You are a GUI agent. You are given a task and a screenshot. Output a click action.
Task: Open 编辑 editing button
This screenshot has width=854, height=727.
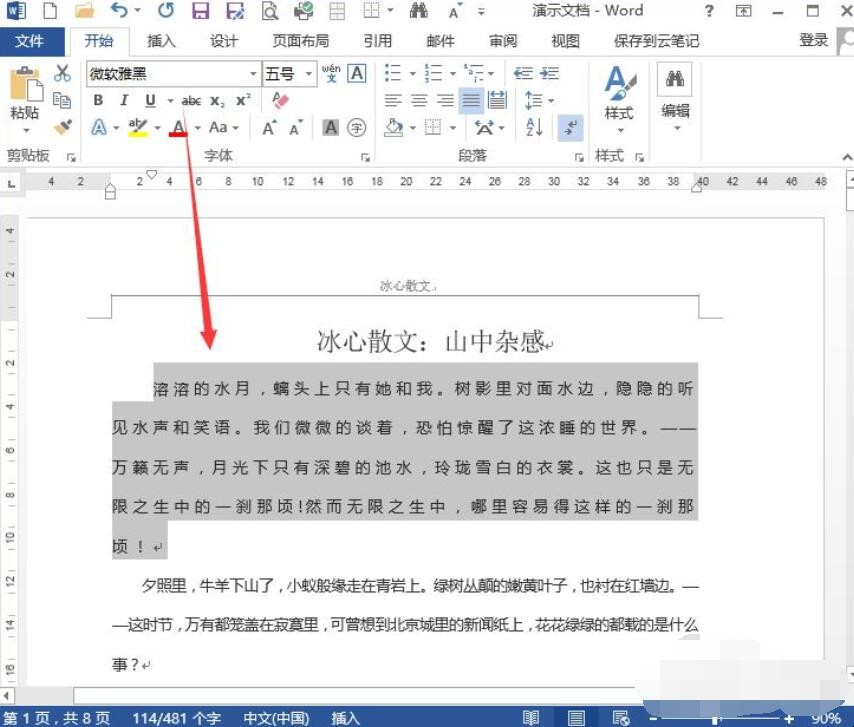[x=675, y=99]
